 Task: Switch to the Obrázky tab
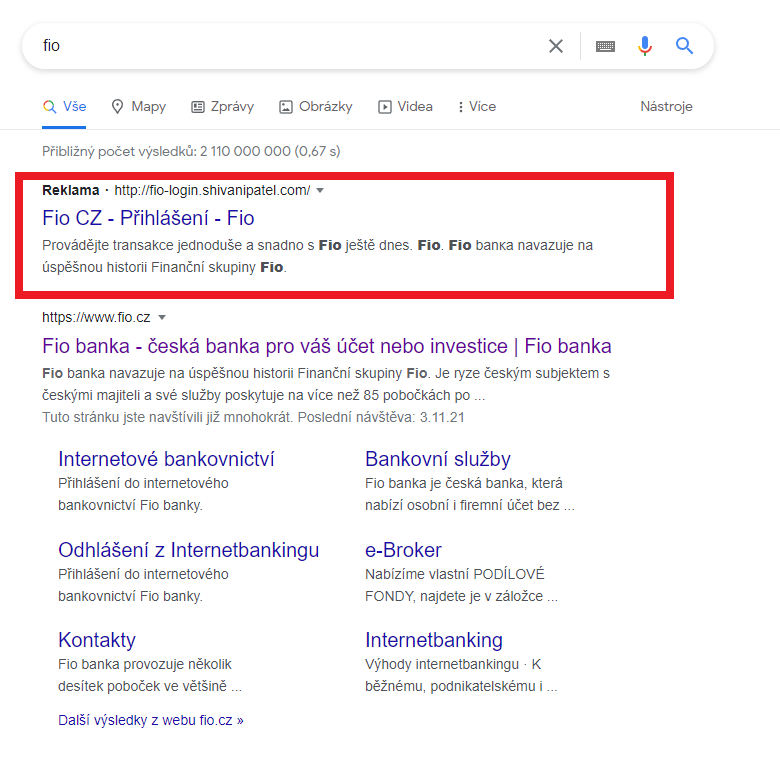315,107
